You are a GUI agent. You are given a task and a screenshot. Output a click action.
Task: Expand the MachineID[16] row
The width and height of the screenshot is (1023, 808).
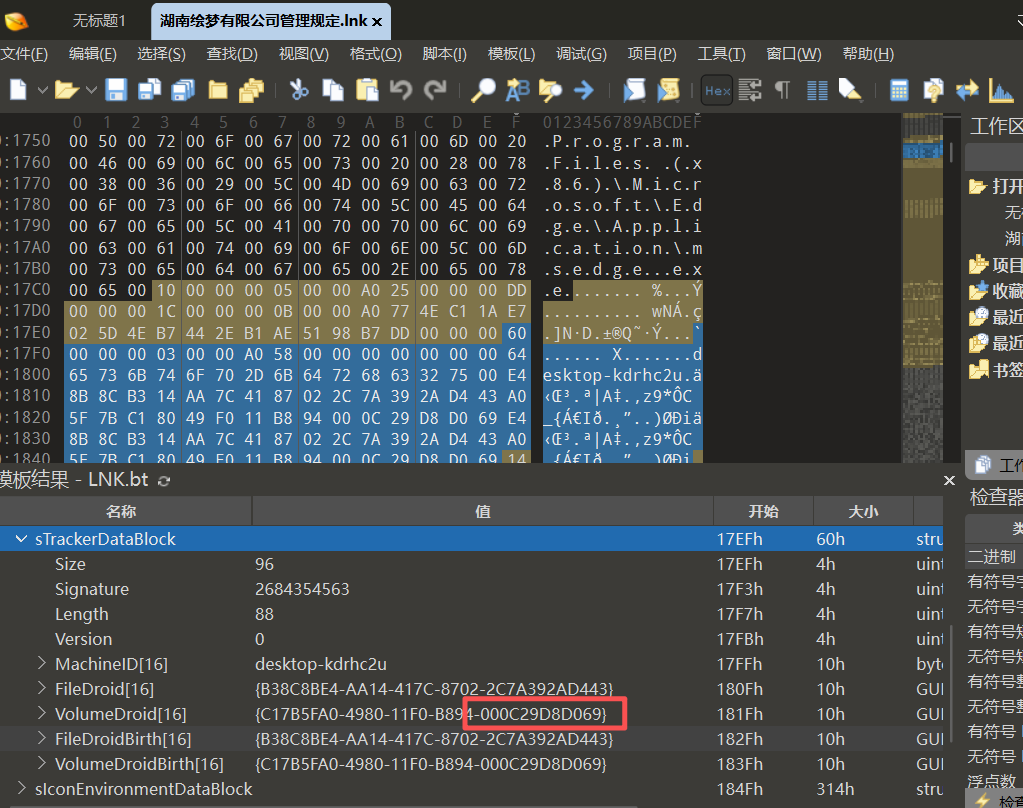pyautogui.click(x=42, y=664)
